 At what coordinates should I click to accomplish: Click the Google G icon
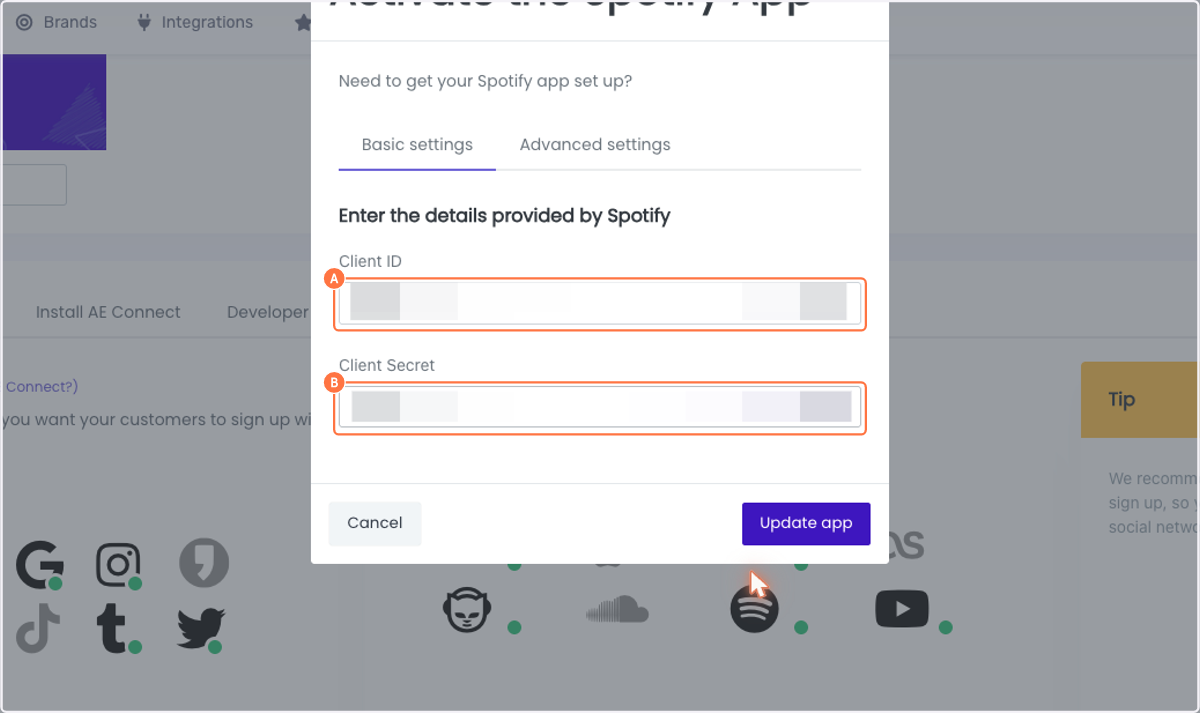39,565
